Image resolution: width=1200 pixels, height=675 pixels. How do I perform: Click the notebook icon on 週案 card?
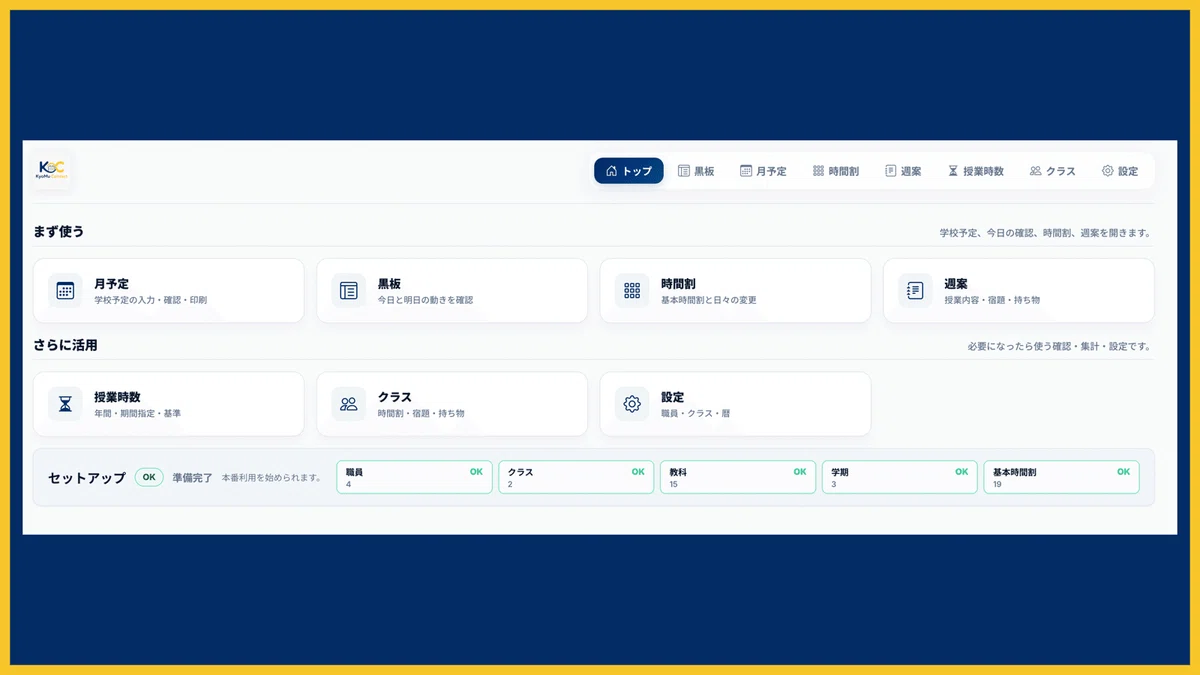click(915, 291)
